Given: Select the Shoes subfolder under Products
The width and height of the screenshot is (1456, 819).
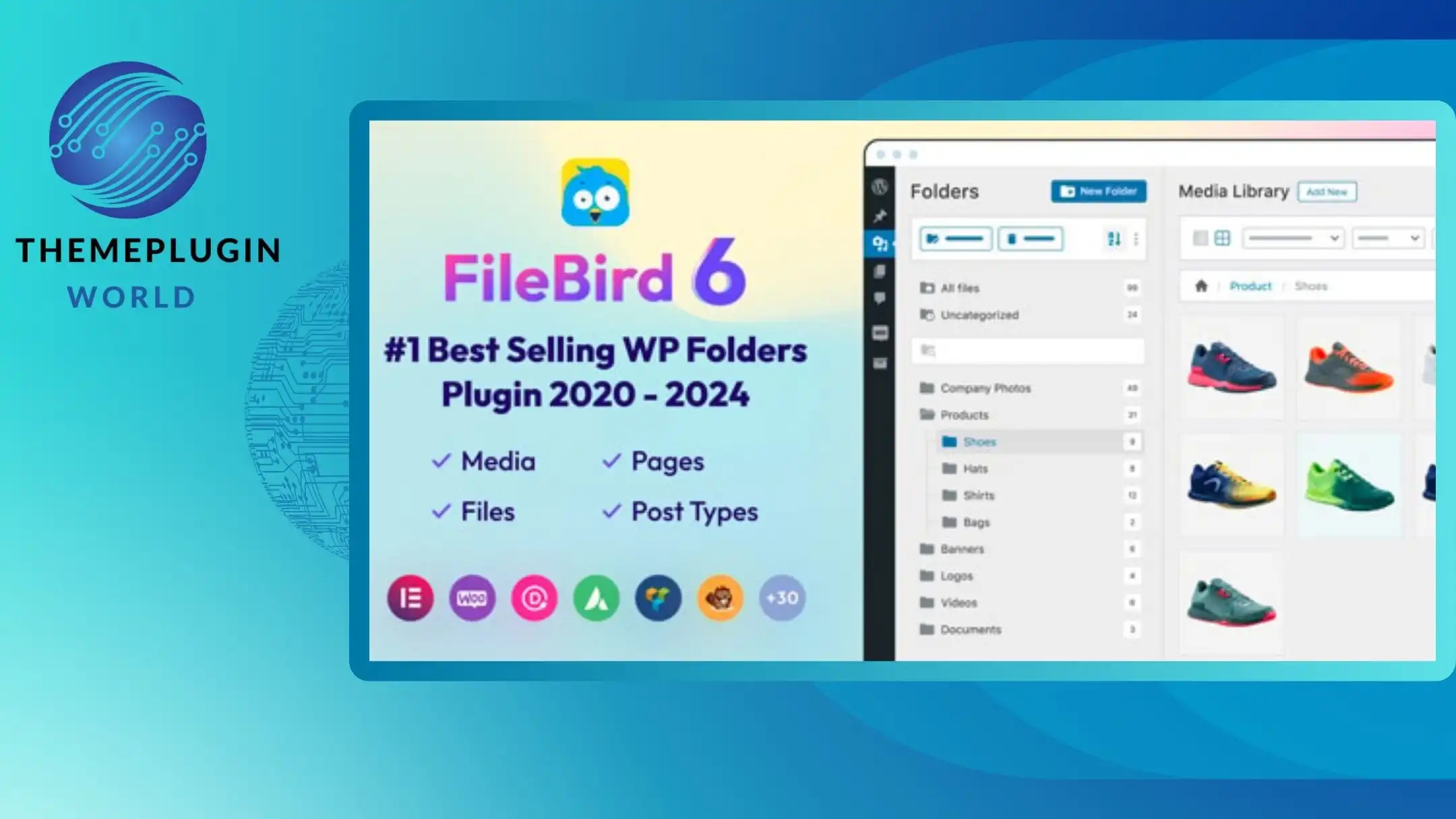Looking at the screenshot, I should point(979,442).
